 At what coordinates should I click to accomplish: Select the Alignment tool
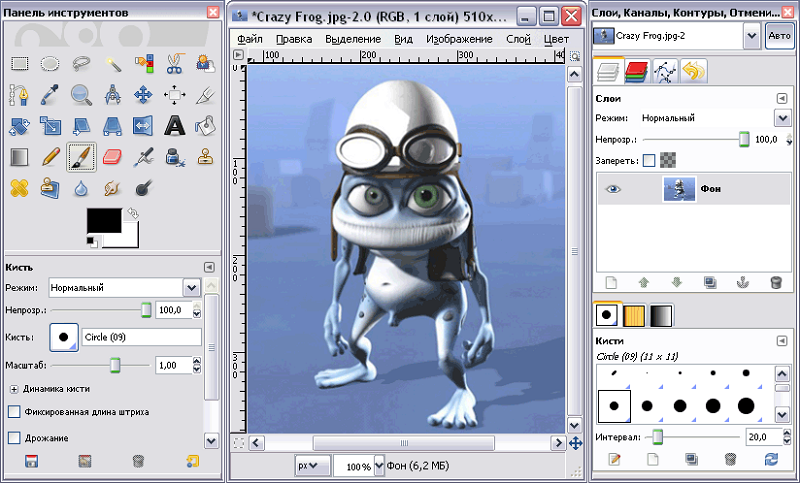point(174,95)
